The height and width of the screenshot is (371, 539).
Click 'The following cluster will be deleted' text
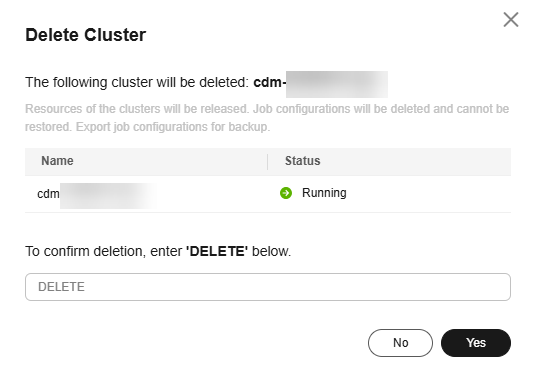(x=137, y=83)
